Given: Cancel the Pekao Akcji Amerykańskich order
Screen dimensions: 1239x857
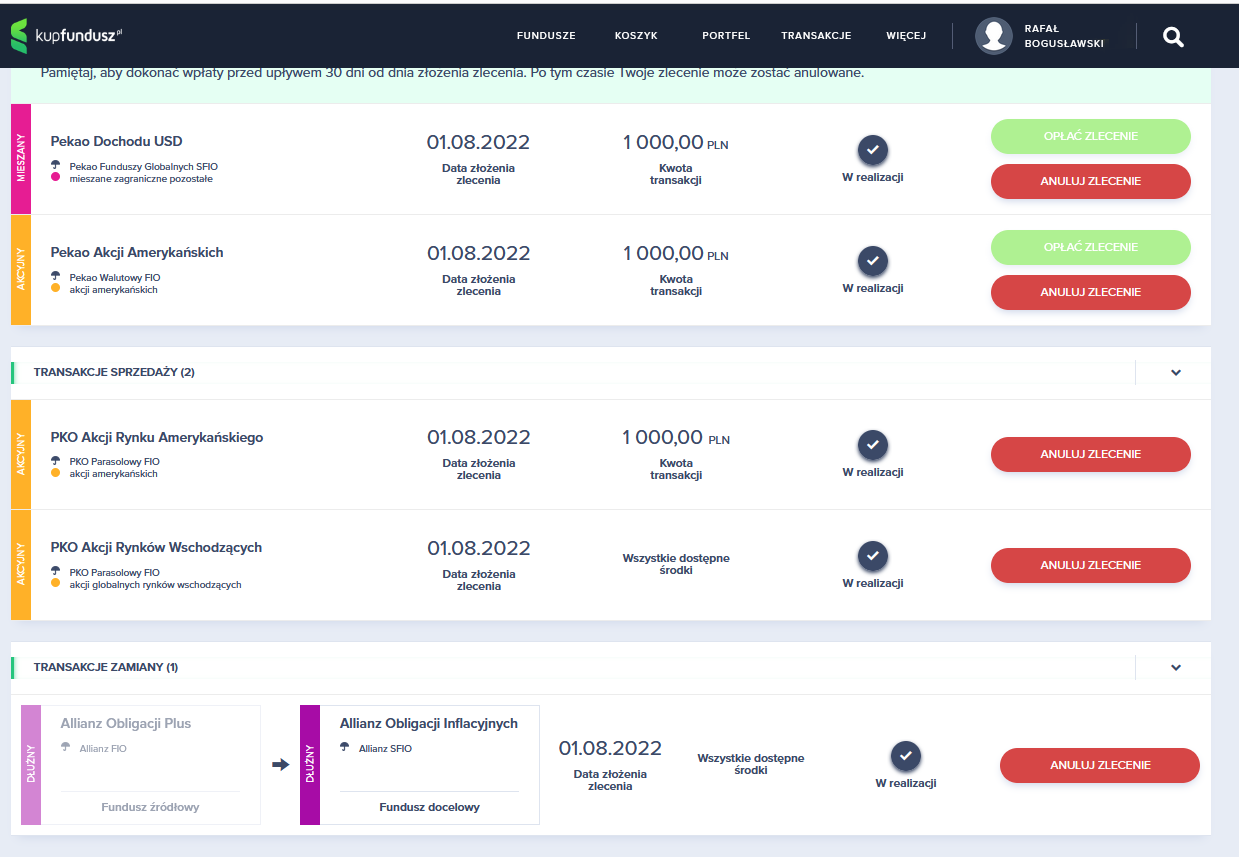Looking at the screenshot, I should 1091,292.
